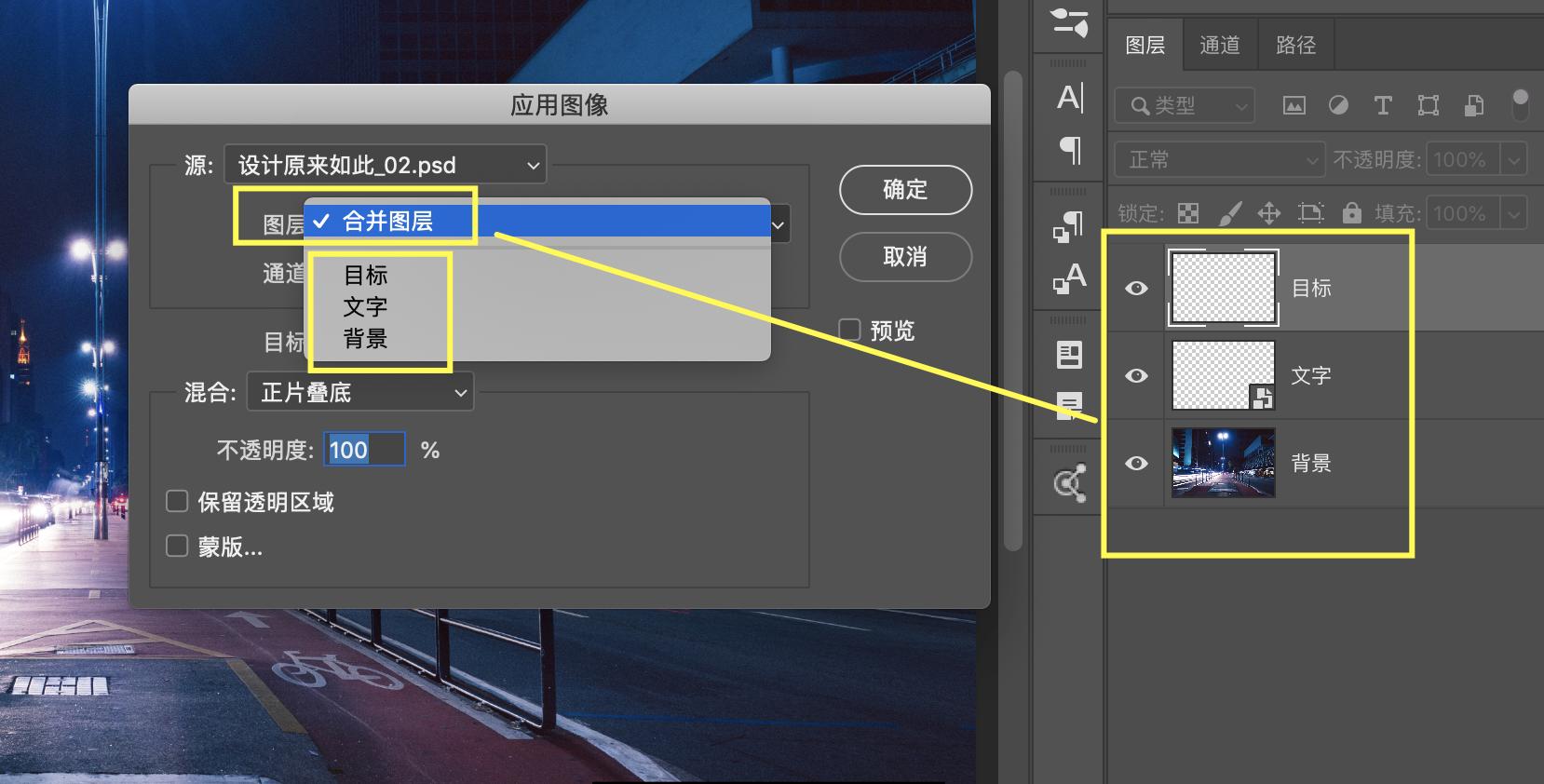Open the 混合 mode dropdown 正片叠底
Image resolution: width=1544 pixels, height=784 pixels.
tap(360, 392)
